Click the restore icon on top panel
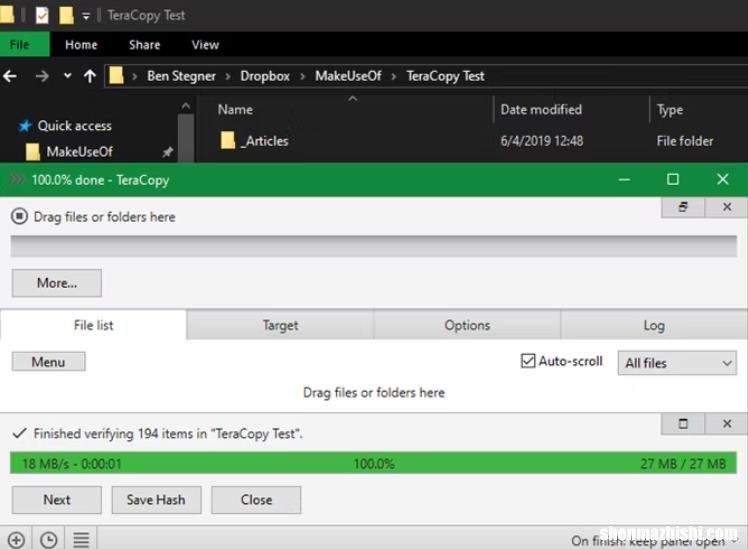748x549 pixels. point(683,207)
